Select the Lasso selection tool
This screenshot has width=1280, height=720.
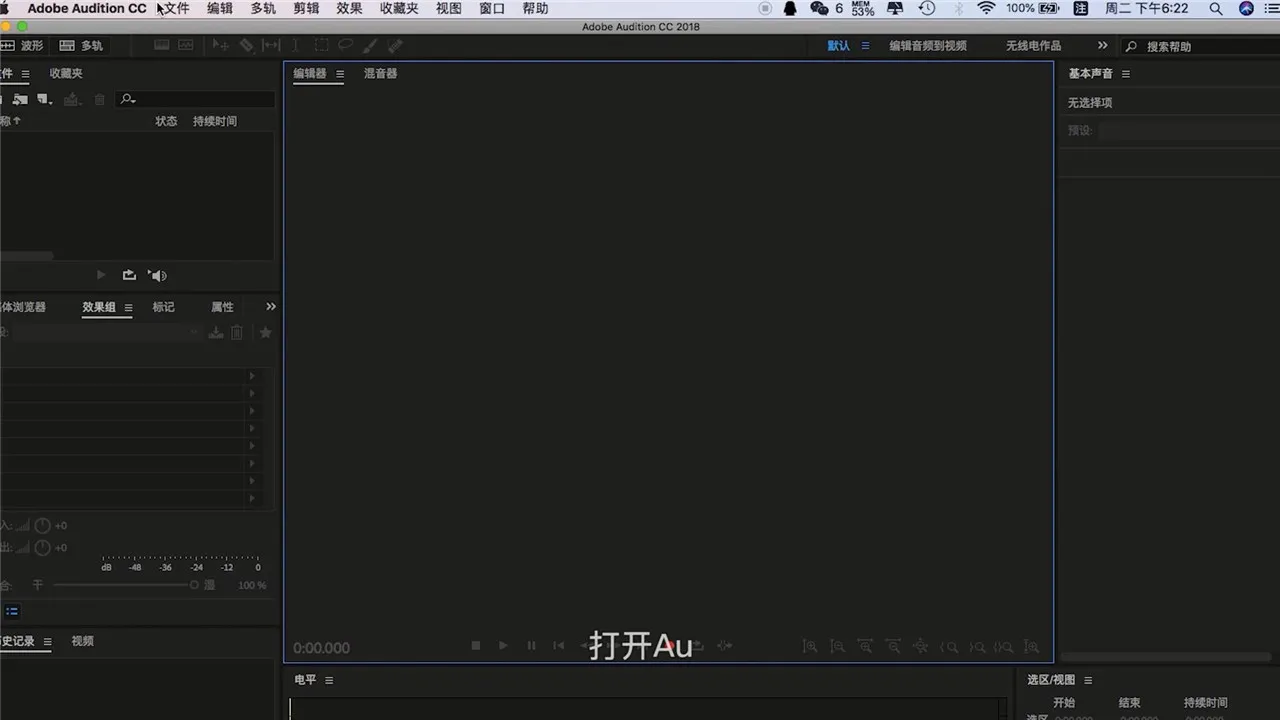pyautogui.click(x=346, y=45)
